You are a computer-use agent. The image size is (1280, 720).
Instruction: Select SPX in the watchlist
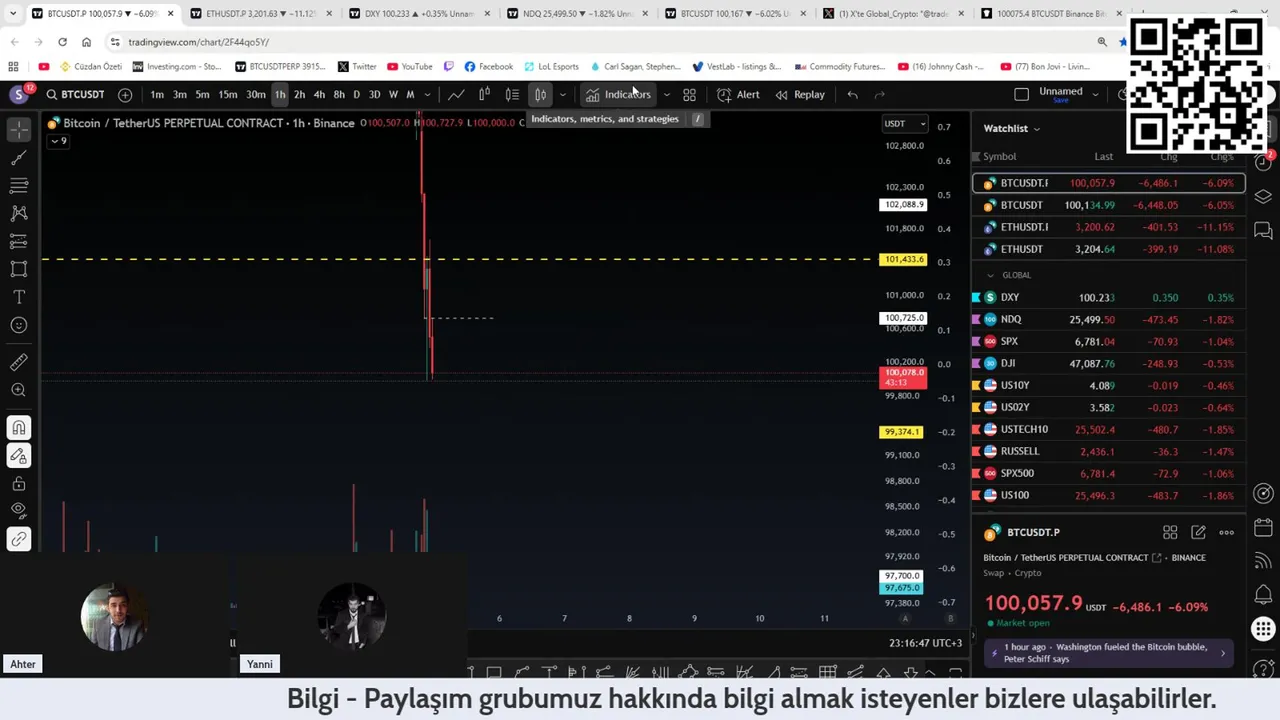(x=1108, y=341)
